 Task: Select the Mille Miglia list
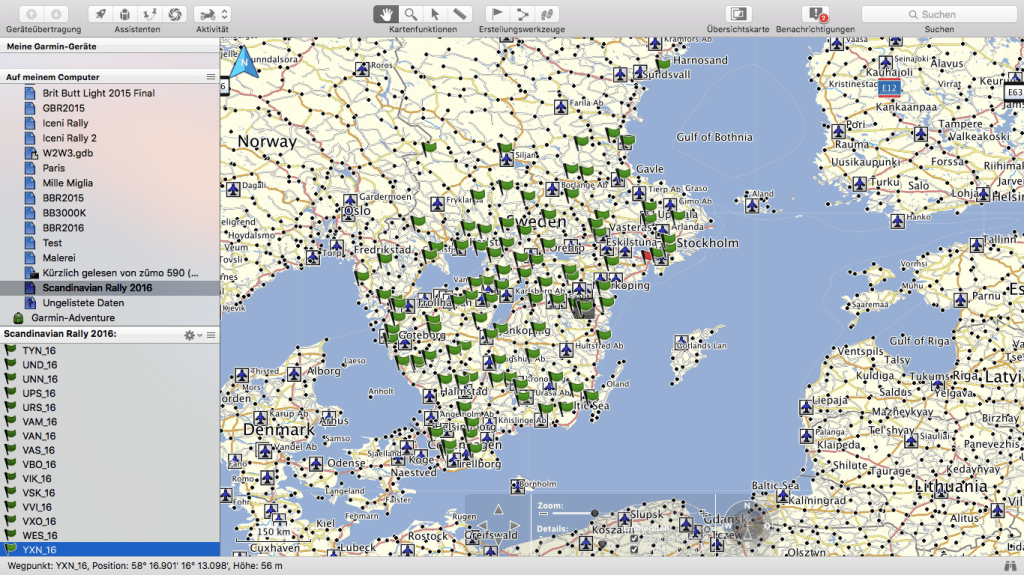[68, 183]
